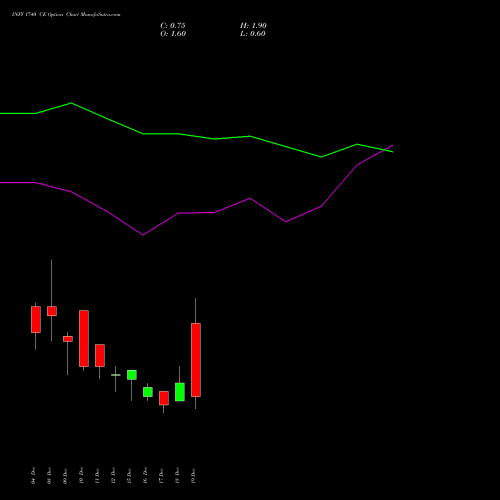This screenshot has height=500, width=500.
Task: Select the 18 Dec date label
Action: tap(177, 476)
